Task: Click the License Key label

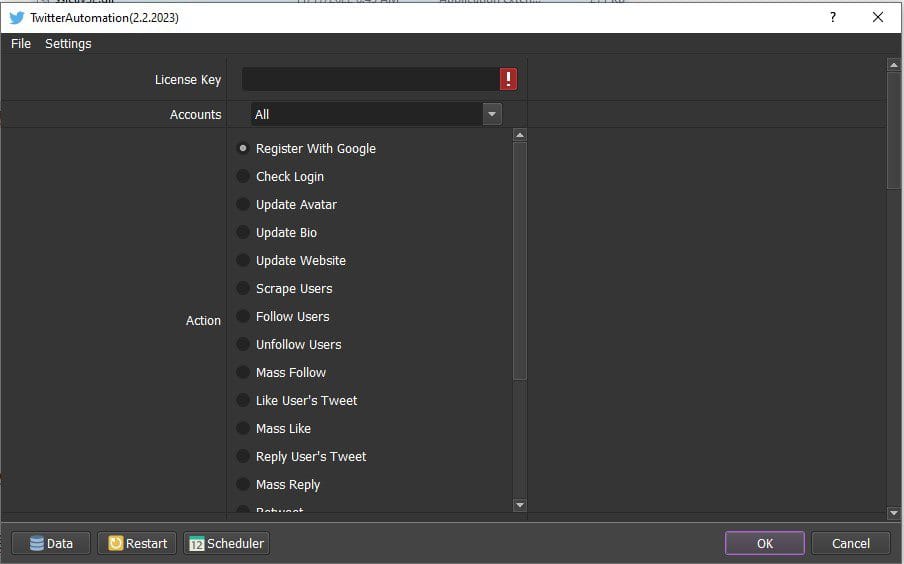Action: [188, 80]
